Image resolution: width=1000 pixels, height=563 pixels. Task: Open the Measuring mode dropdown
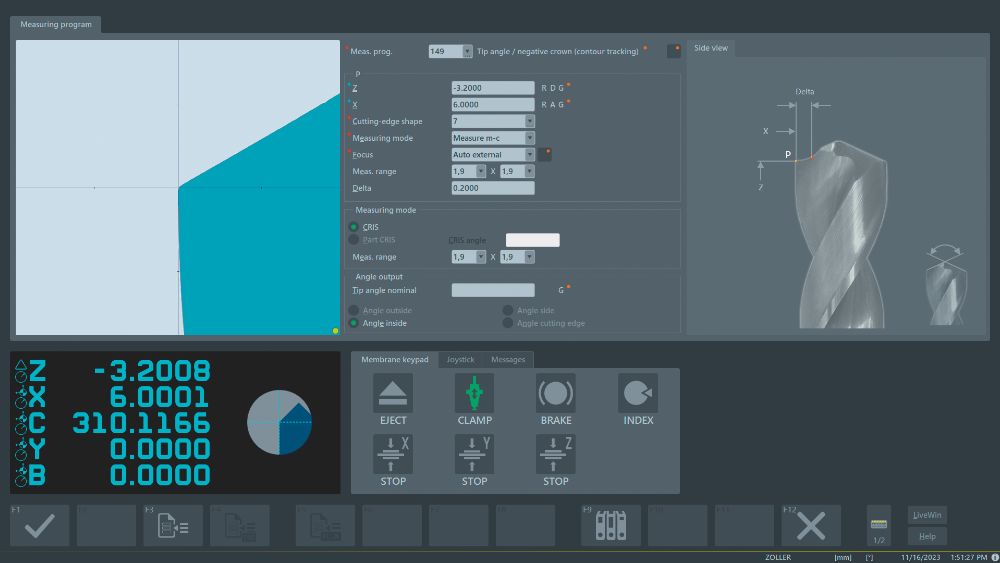pyautogui.click(x=529, y=138)
